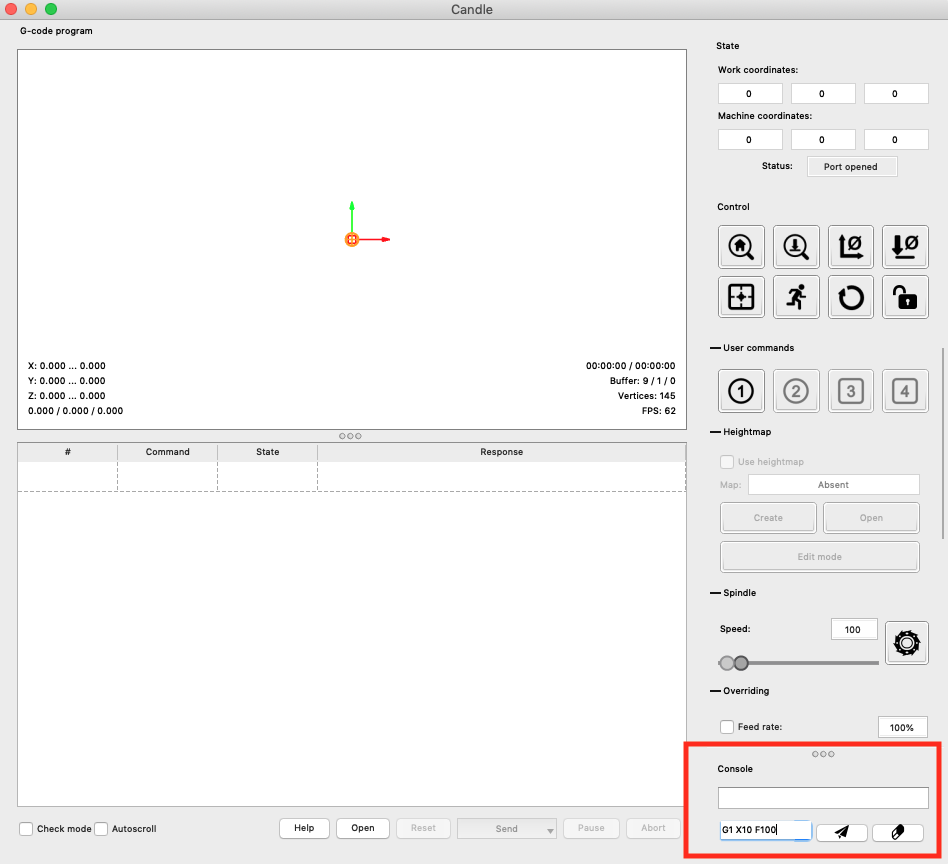Click the Z-probe icon button
The image size is (948, 864).
(796, 245)
